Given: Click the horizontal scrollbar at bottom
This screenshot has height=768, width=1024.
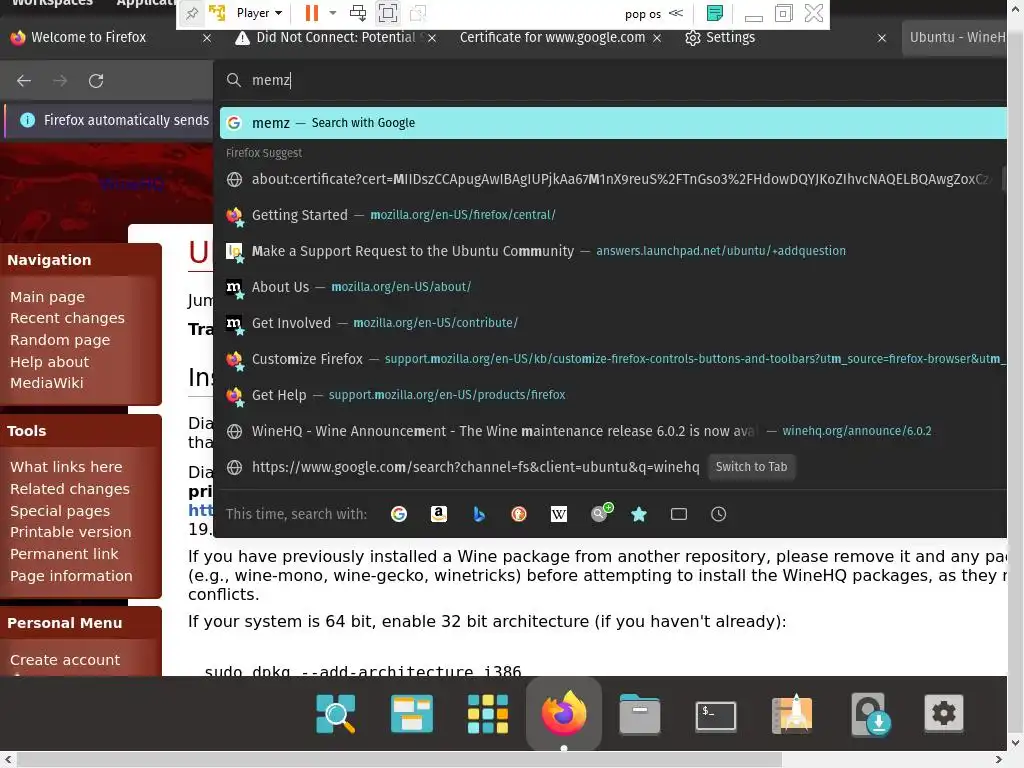Looking at the screenshot, I should [x=400, y=760].
